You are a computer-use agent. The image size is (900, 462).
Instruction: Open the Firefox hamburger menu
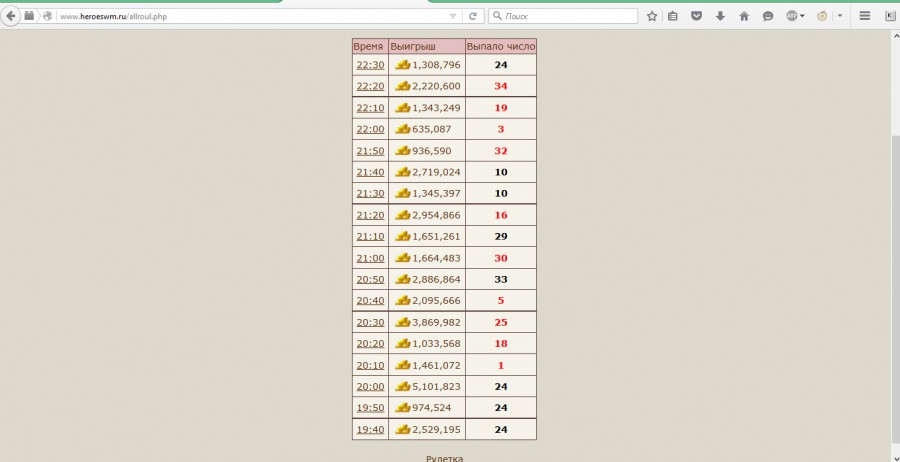864,16
